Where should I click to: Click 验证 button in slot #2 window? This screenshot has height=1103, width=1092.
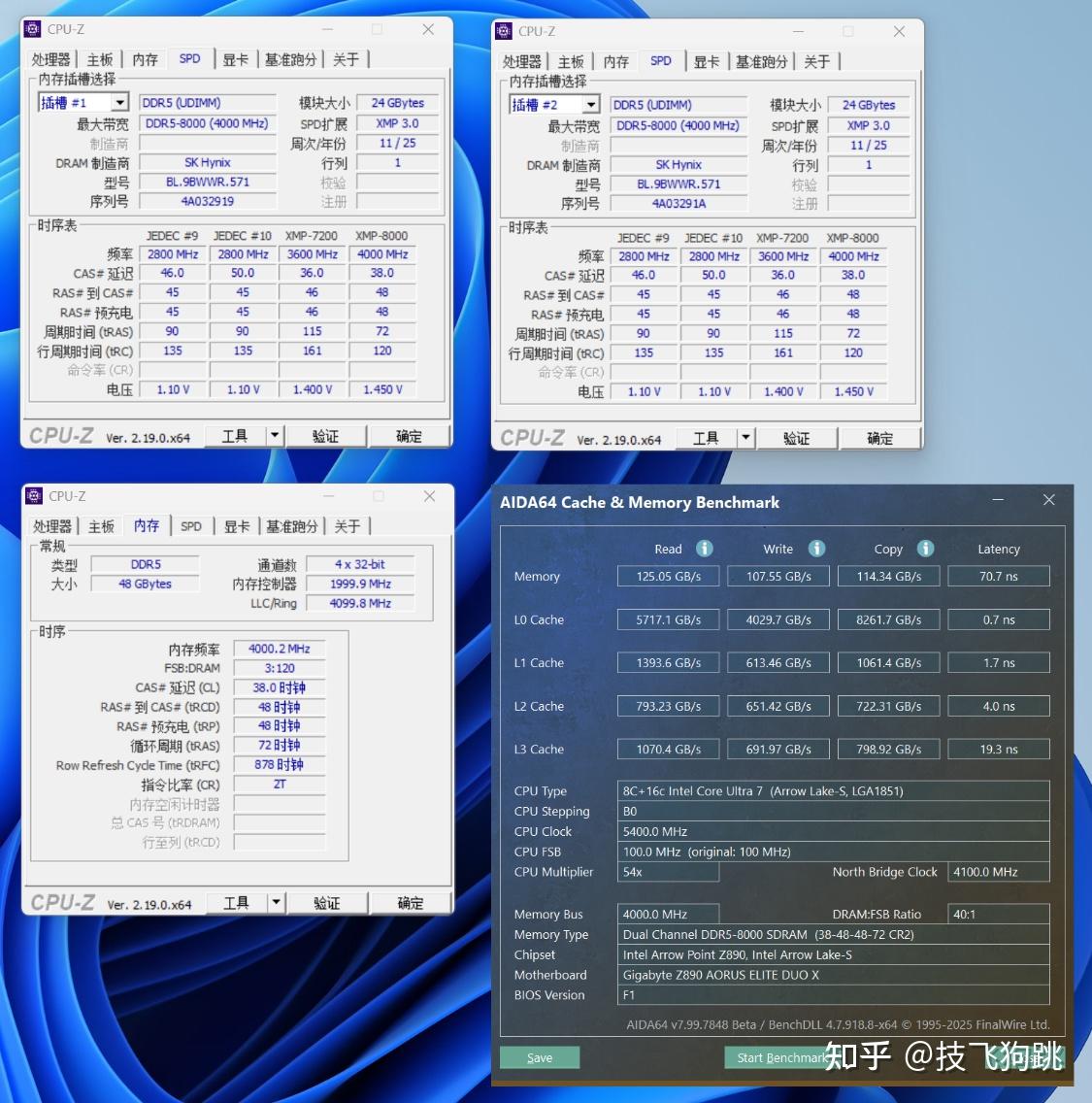coord(797,438)
